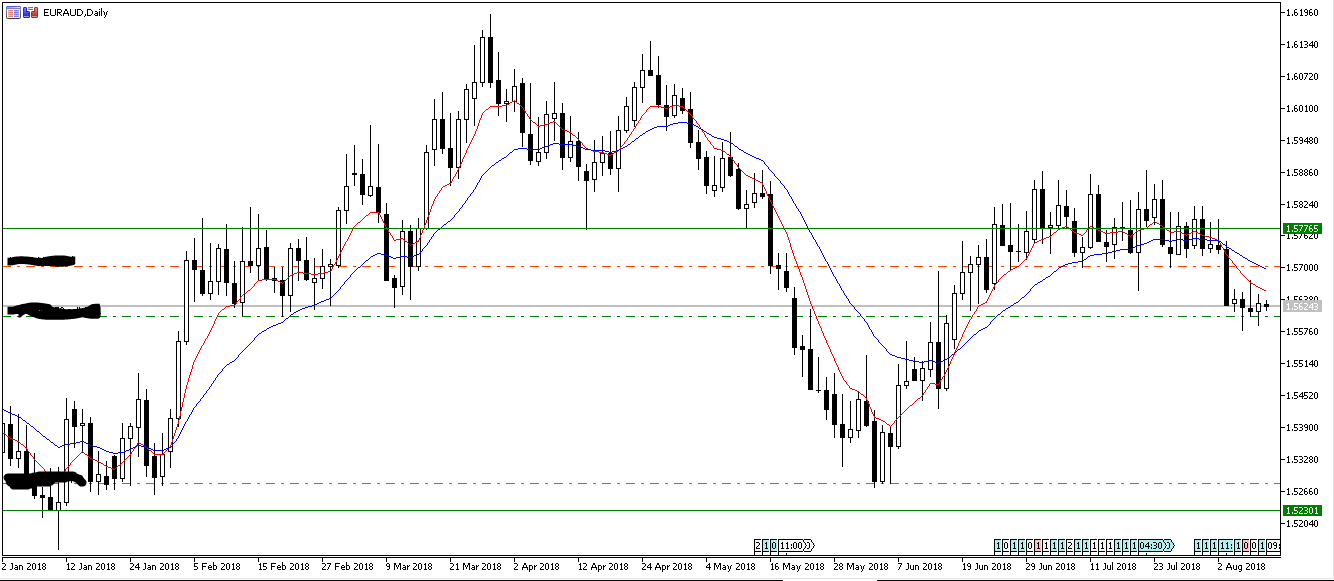The width and height of the screenshot is (1334, 581).
Task: Toggle the one-click trading panel icon
Action: click(13, 12)
